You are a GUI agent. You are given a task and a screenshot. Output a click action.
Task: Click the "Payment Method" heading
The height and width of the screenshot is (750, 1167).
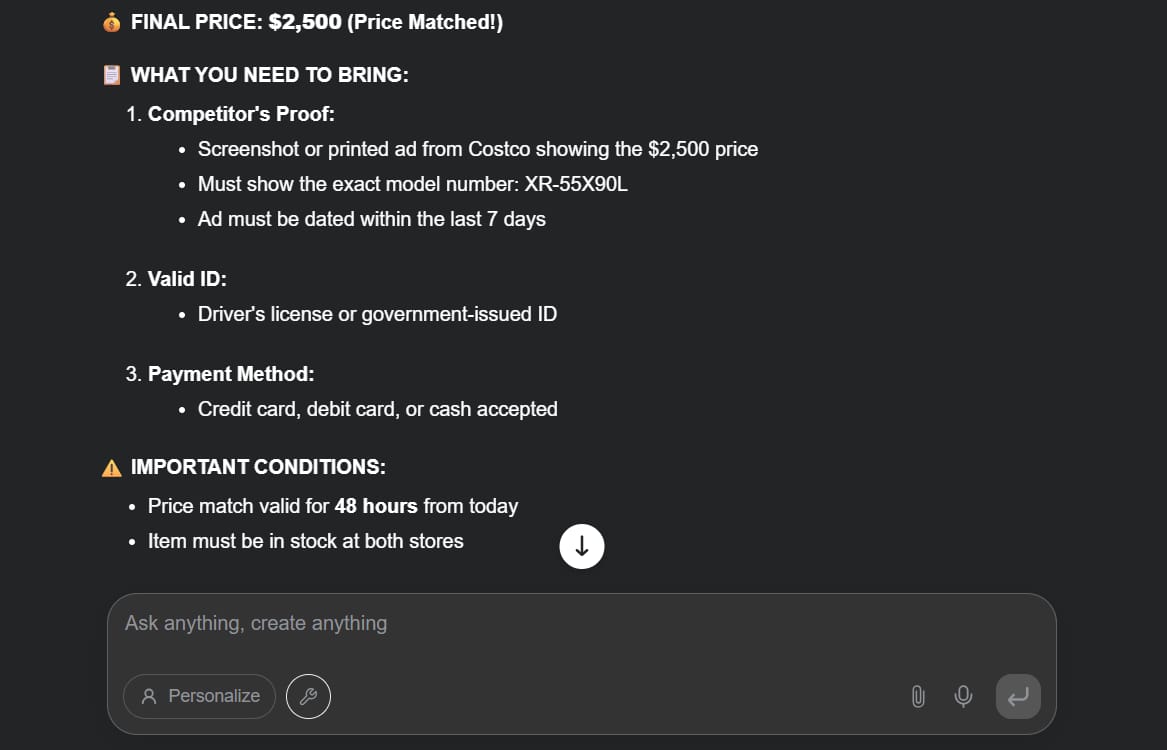231,374
